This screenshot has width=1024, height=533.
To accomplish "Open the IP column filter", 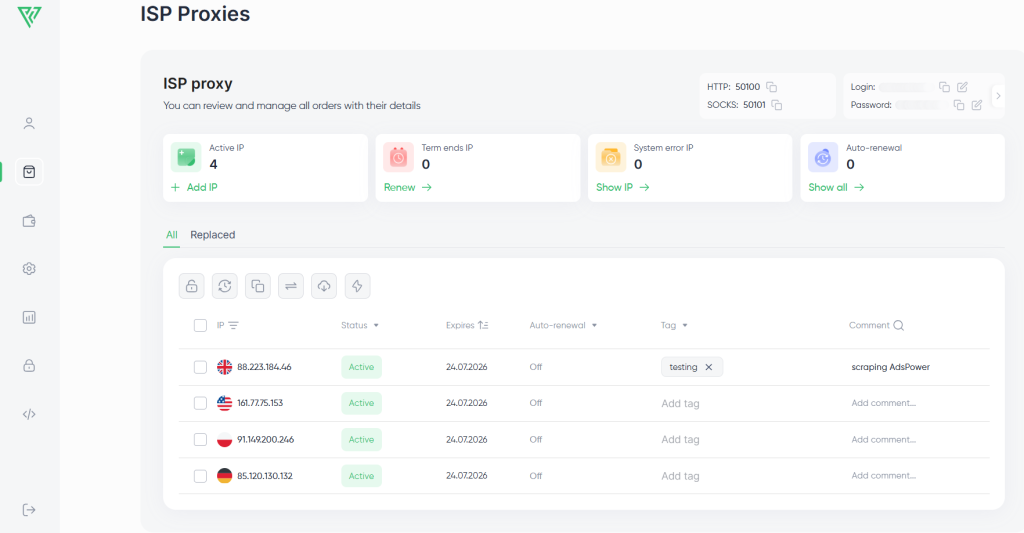I will click(233, 325).
